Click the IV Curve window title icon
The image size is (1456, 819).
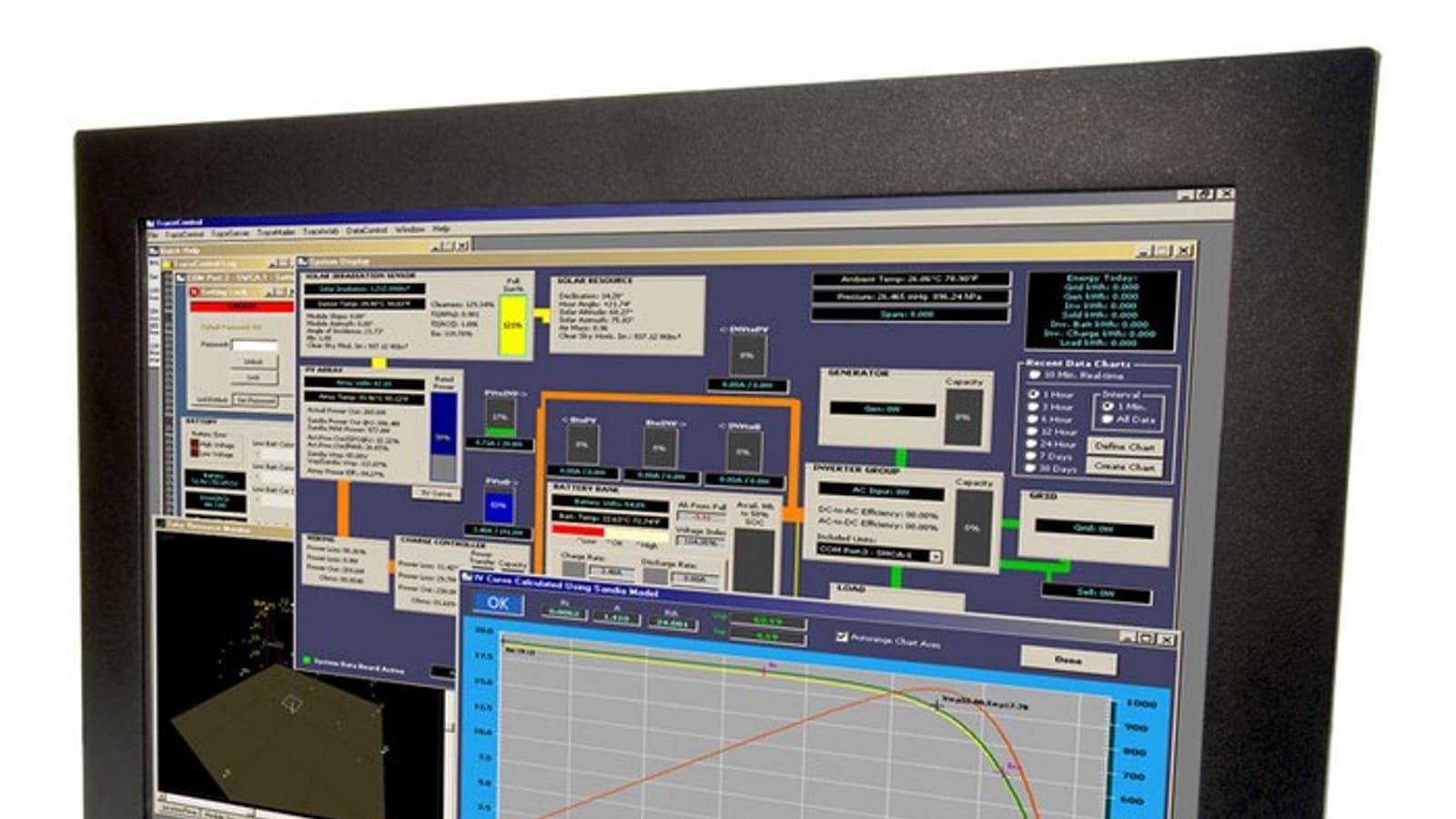[x=467, y=577]
